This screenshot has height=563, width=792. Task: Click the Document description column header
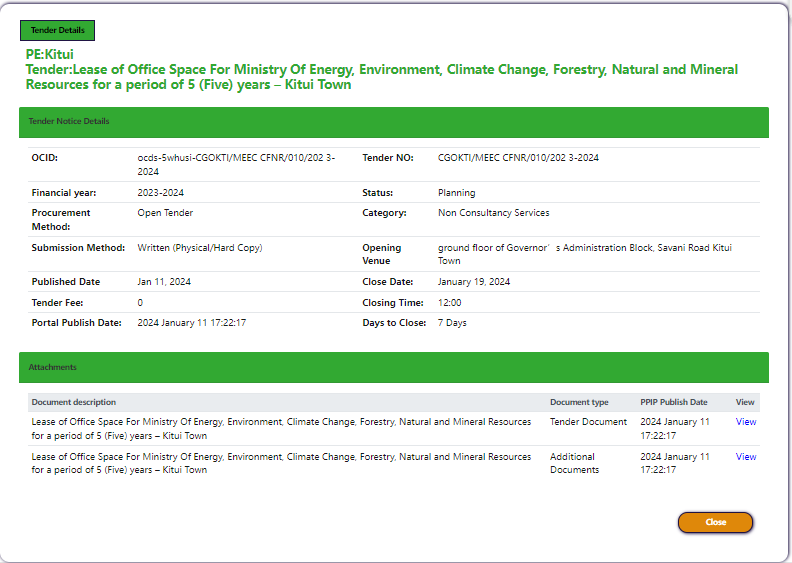point(74,402)
